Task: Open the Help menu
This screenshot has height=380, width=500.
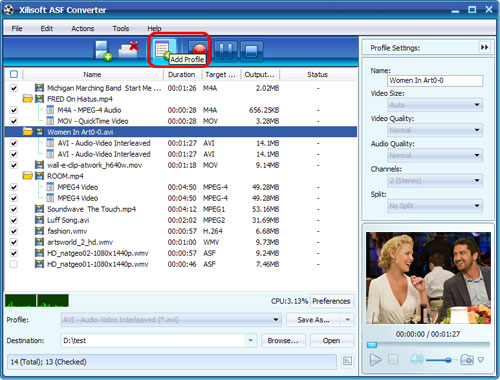Action: click(154, 28)
